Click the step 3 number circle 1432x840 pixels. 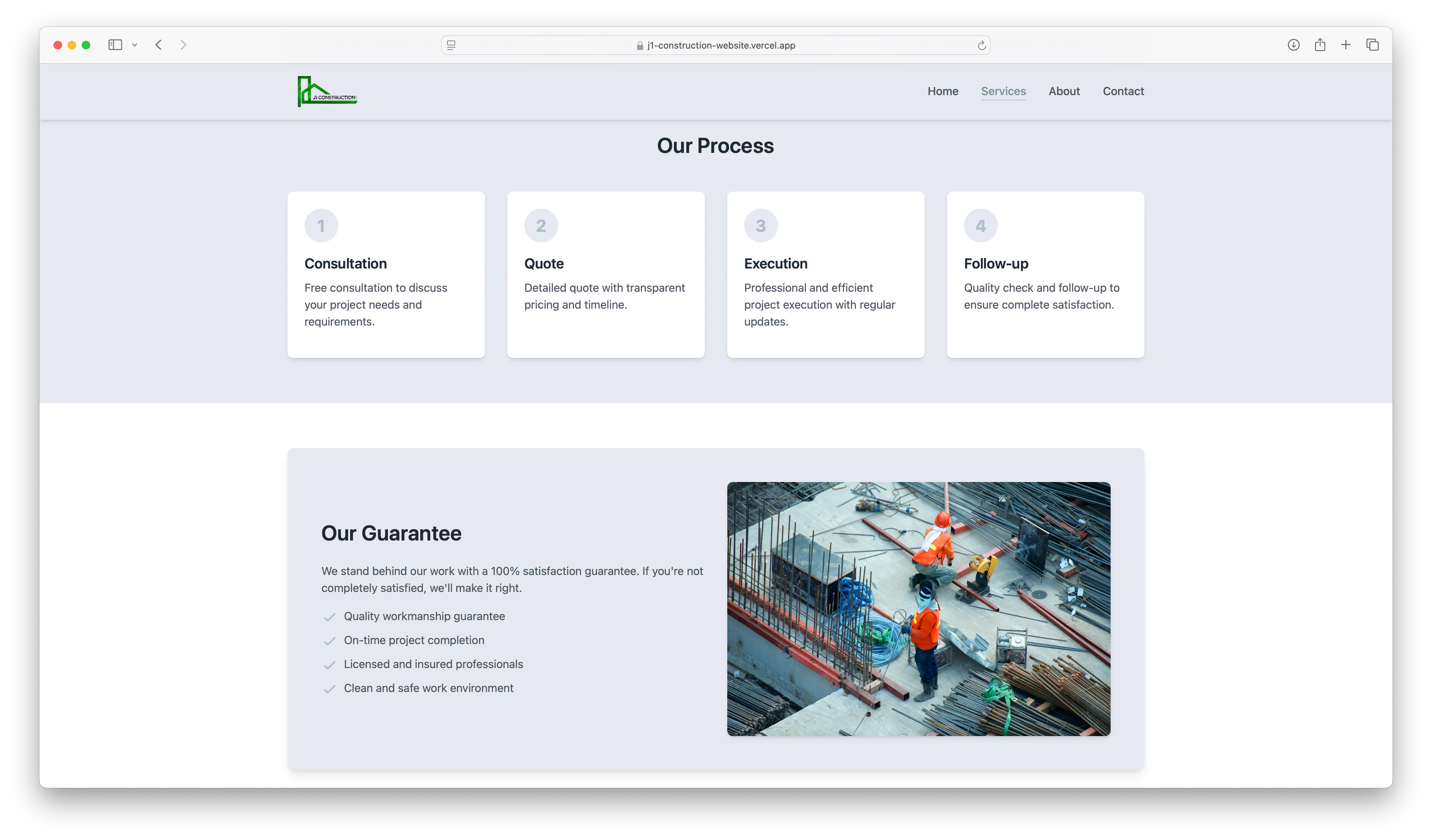[761, 226]
